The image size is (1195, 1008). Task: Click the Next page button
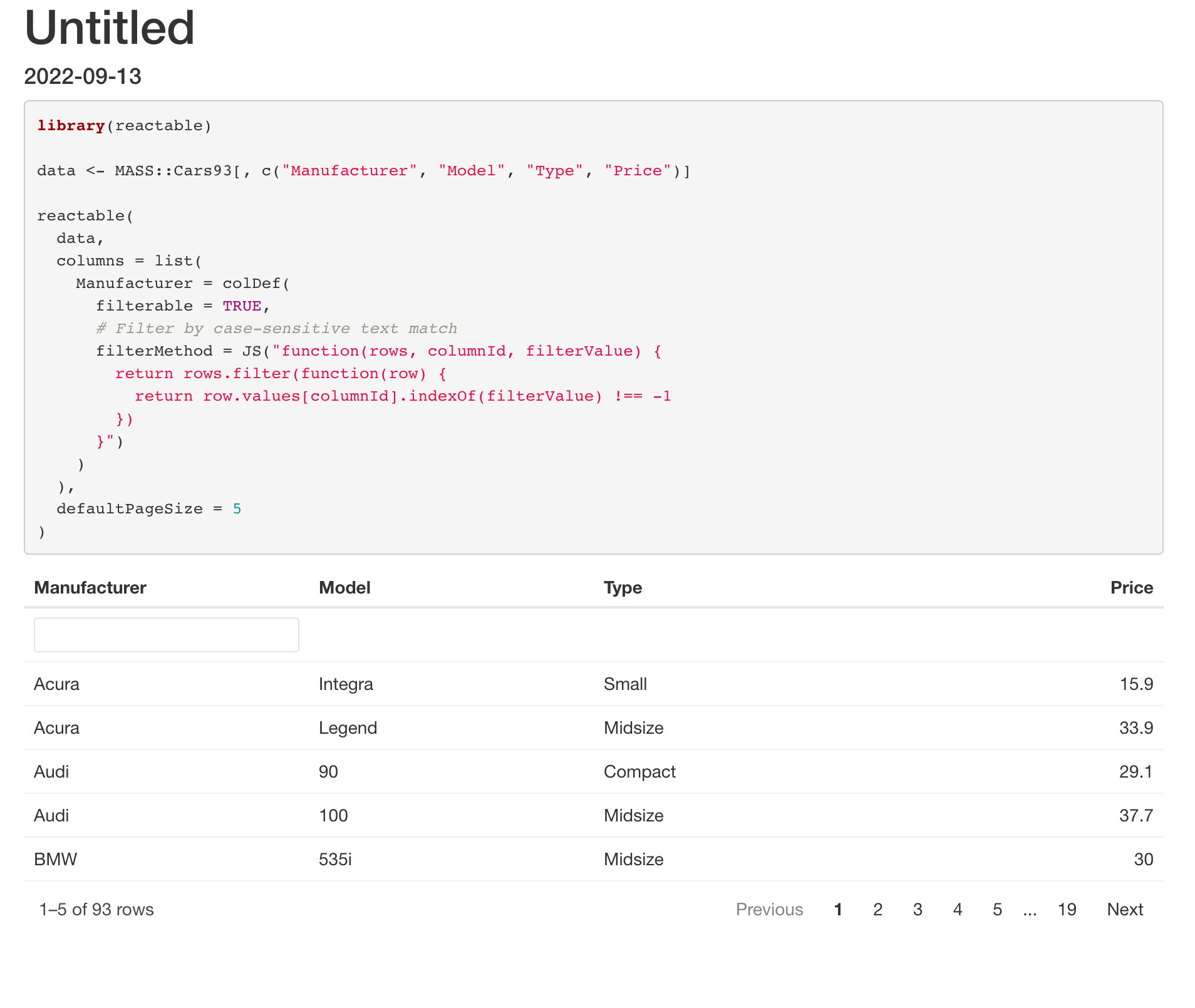[1125, 910]
